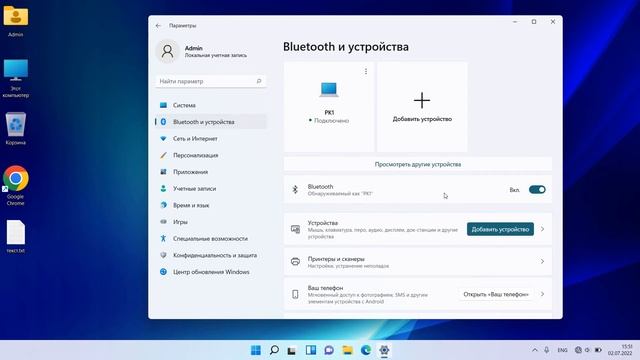The width and height of the screenshot is (640, 360).
Task: Click the Игры gamepad icon
Action: 163,222
